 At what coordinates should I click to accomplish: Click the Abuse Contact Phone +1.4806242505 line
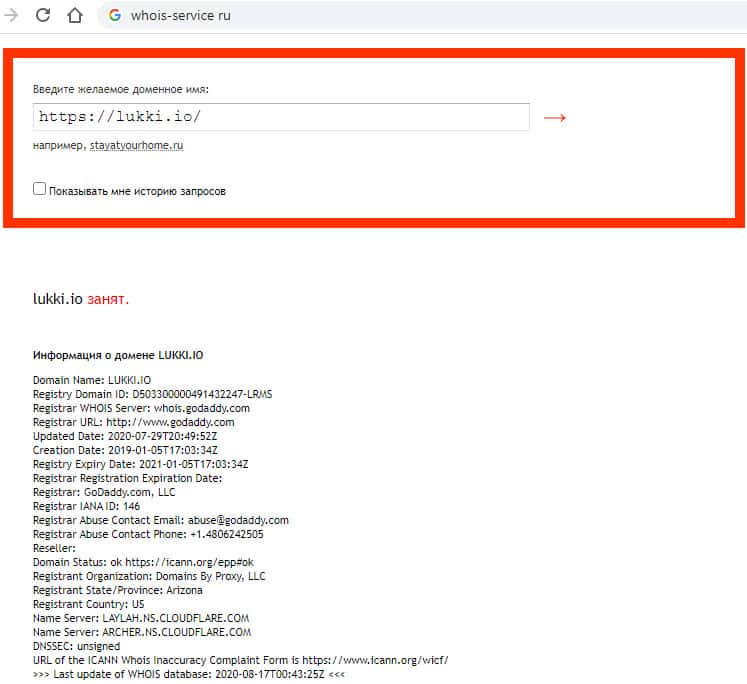(x=148, y=534)
